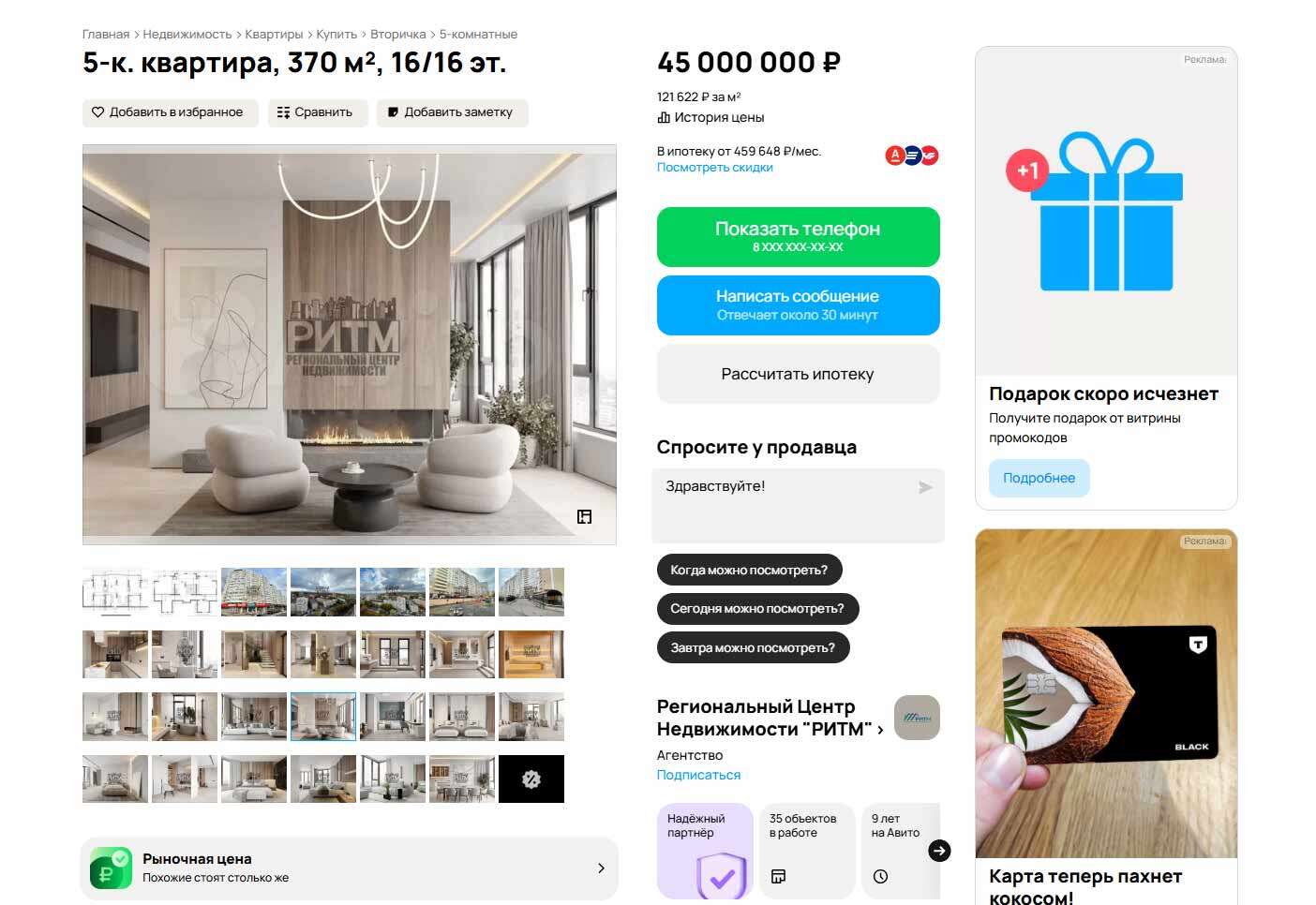Screen dimensions: 1316x905
Task: Expand the Рыночная цена panel chevron
Action: click(x=601, y=868)
